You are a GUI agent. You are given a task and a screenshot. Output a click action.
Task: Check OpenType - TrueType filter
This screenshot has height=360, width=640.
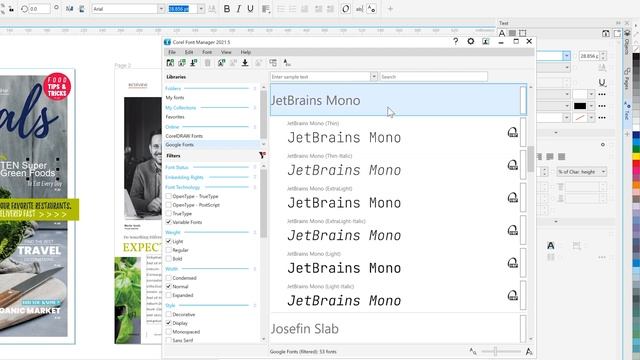169,196
